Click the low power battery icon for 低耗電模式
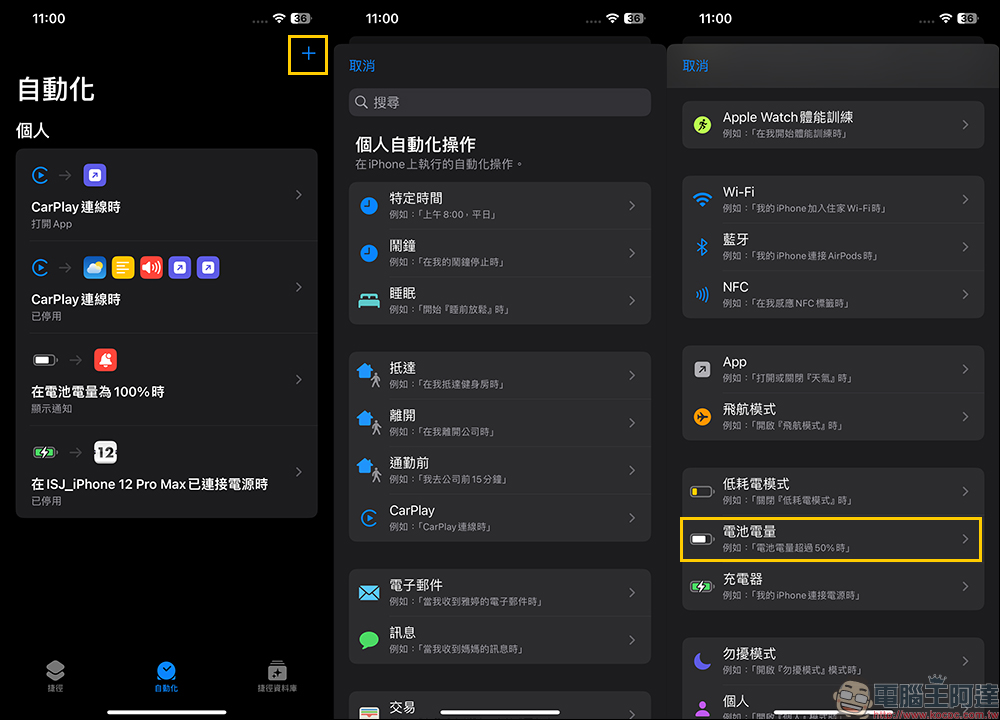Screen dimensions: 1000x720 [x=702, y=492]
